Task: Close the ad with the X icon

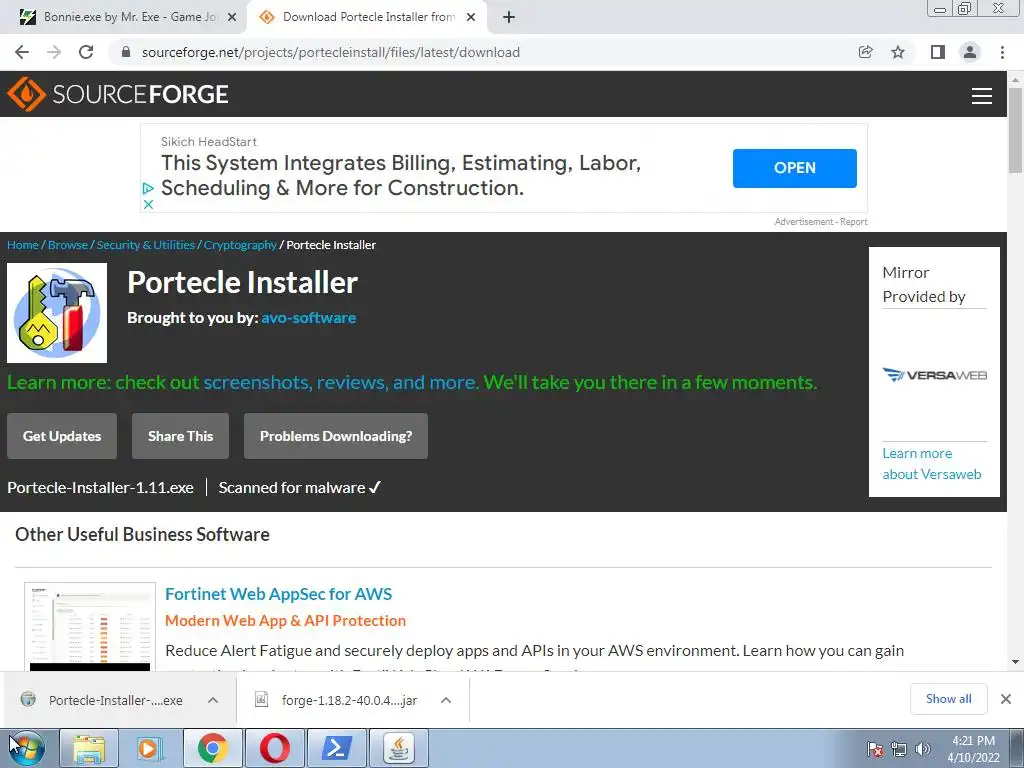Action: click(x=148, y=204)
